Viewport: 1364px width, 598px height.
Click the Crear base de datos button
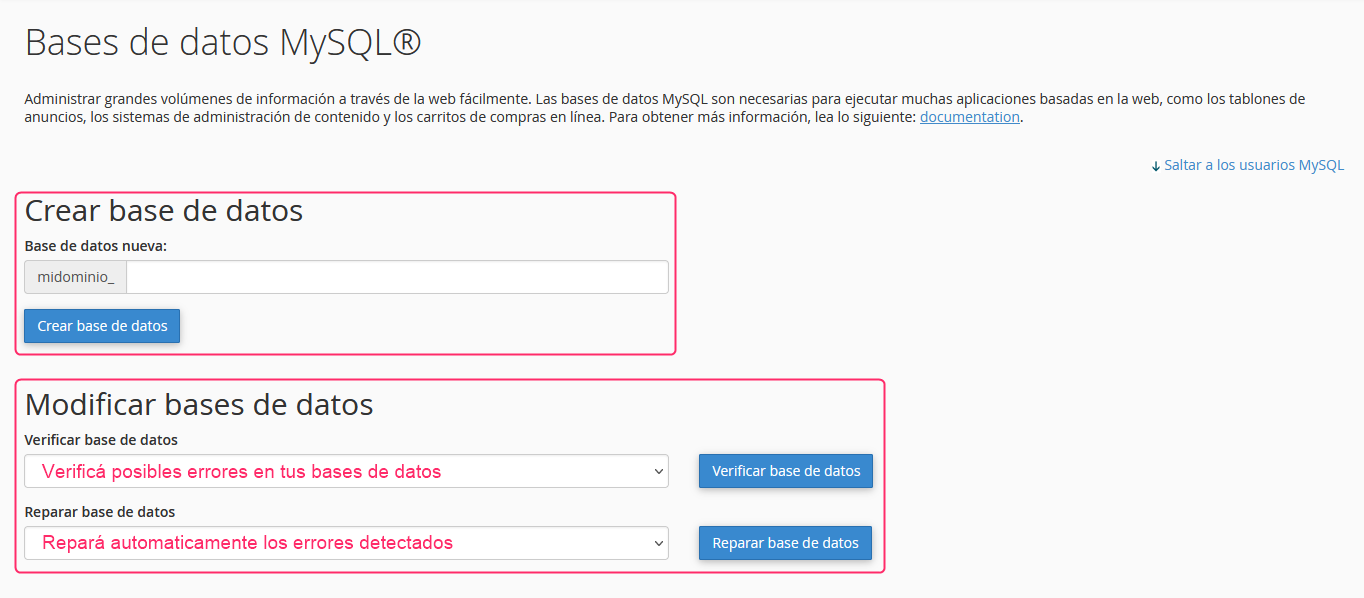(x=102, y=326)
